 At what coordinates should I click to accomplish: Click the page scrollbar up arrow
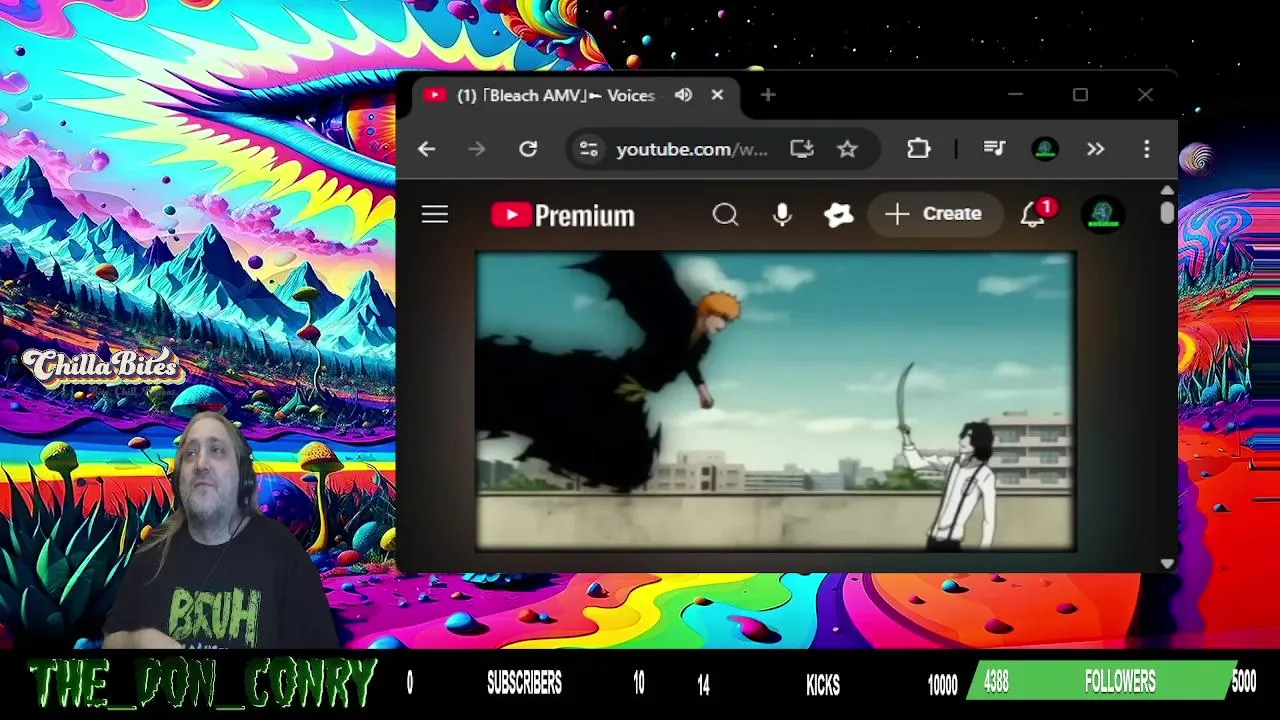(1167, 189)
